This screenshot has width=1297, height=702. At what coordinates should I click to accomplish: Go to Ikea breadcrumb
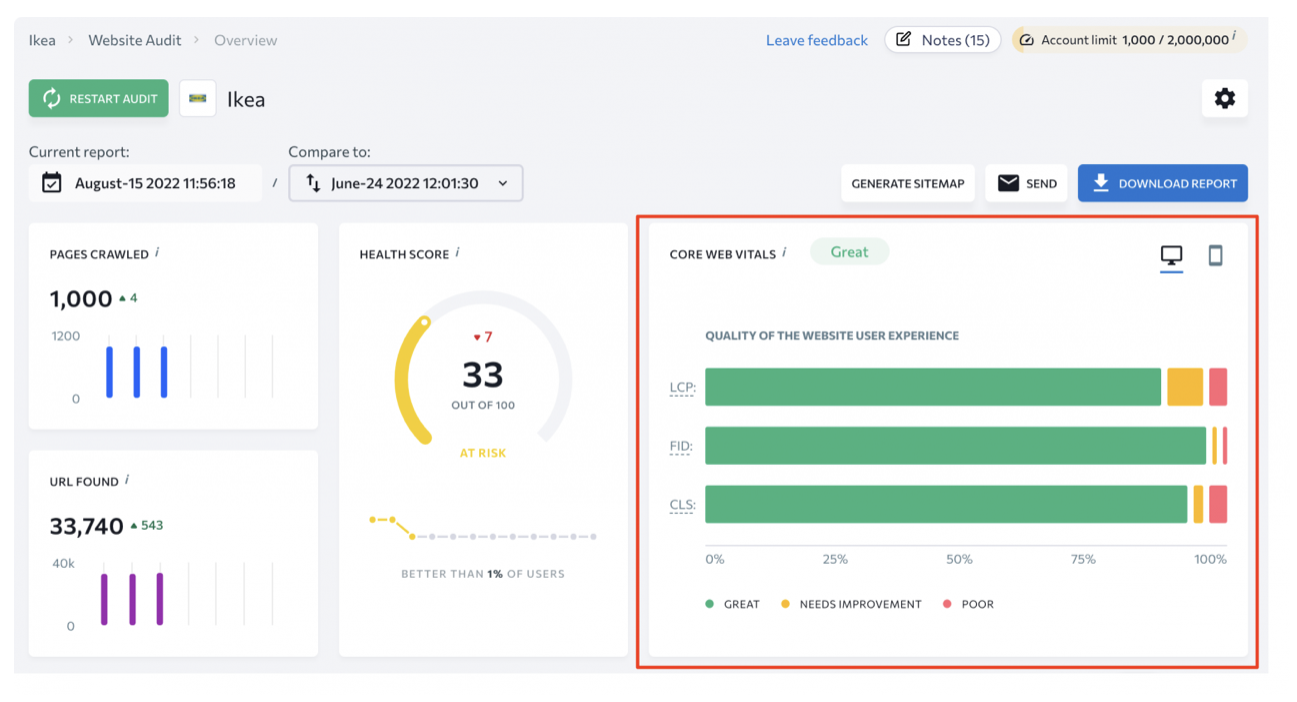point(42,40)
